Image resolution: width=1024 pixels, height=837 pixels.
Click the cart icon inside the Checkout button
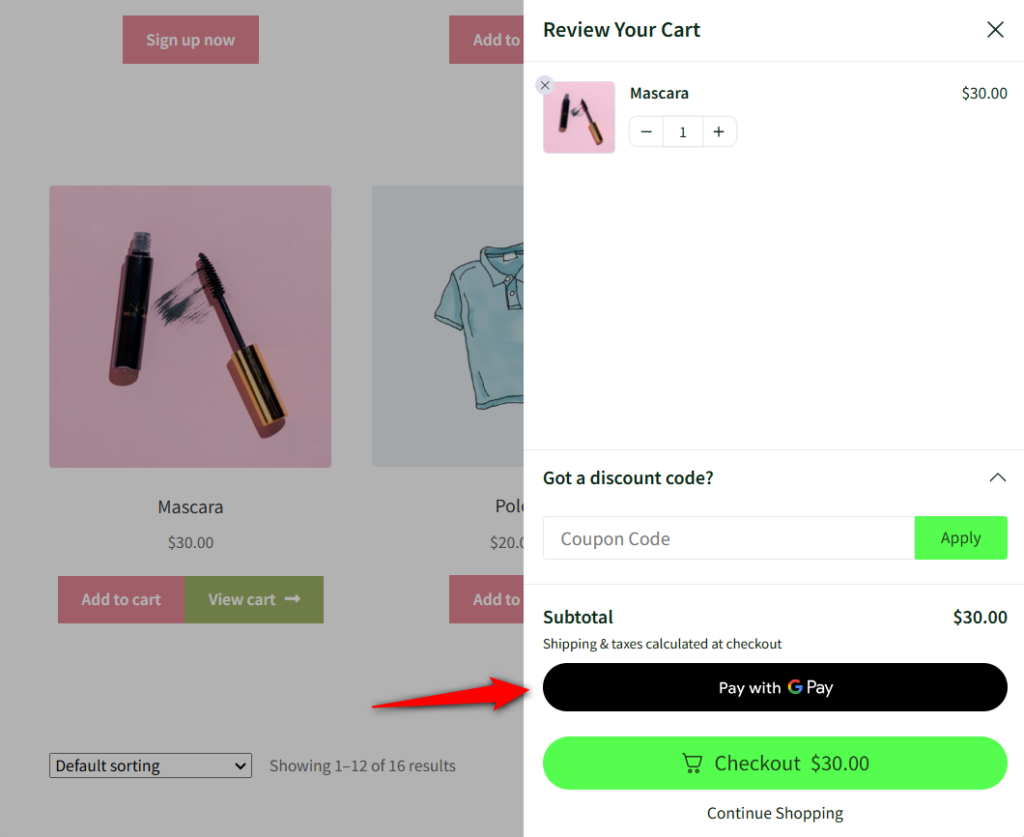pyautogui.click(x=692, y=763)
